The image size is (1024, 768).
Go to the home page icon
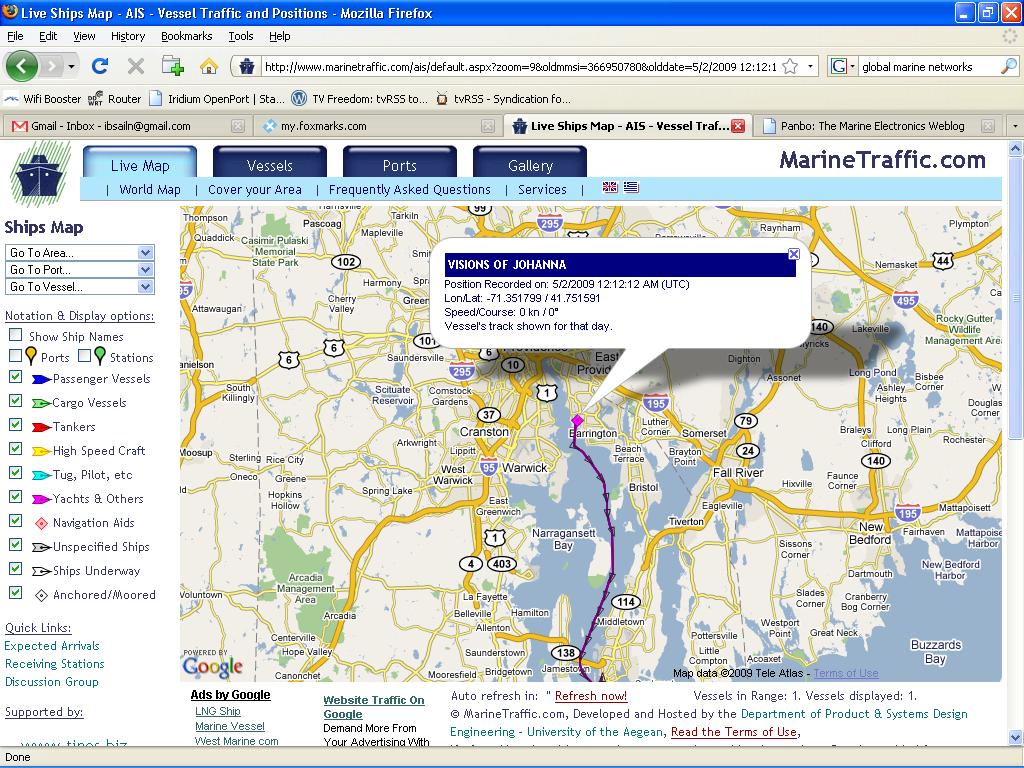click(209, 66)
